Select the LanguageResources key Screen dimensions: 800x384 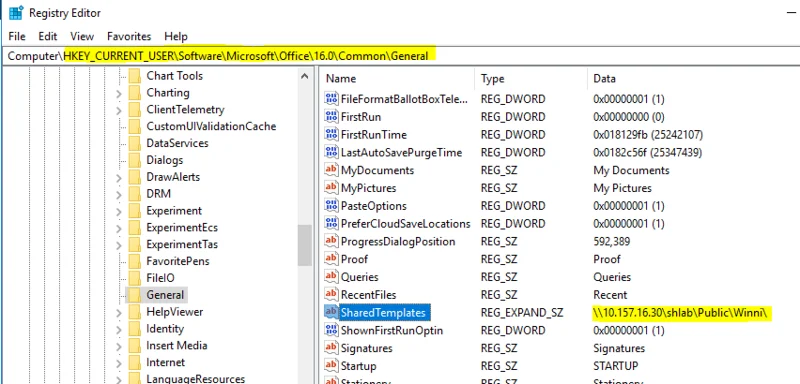coord(195,379)
